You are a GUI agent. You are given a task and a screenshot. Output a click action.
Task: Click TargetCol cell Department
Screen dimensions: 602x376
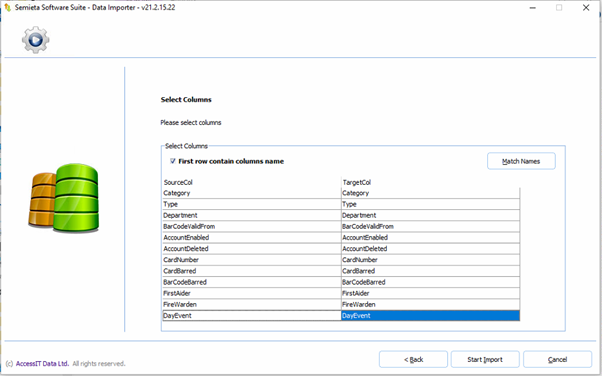point(430,215)
